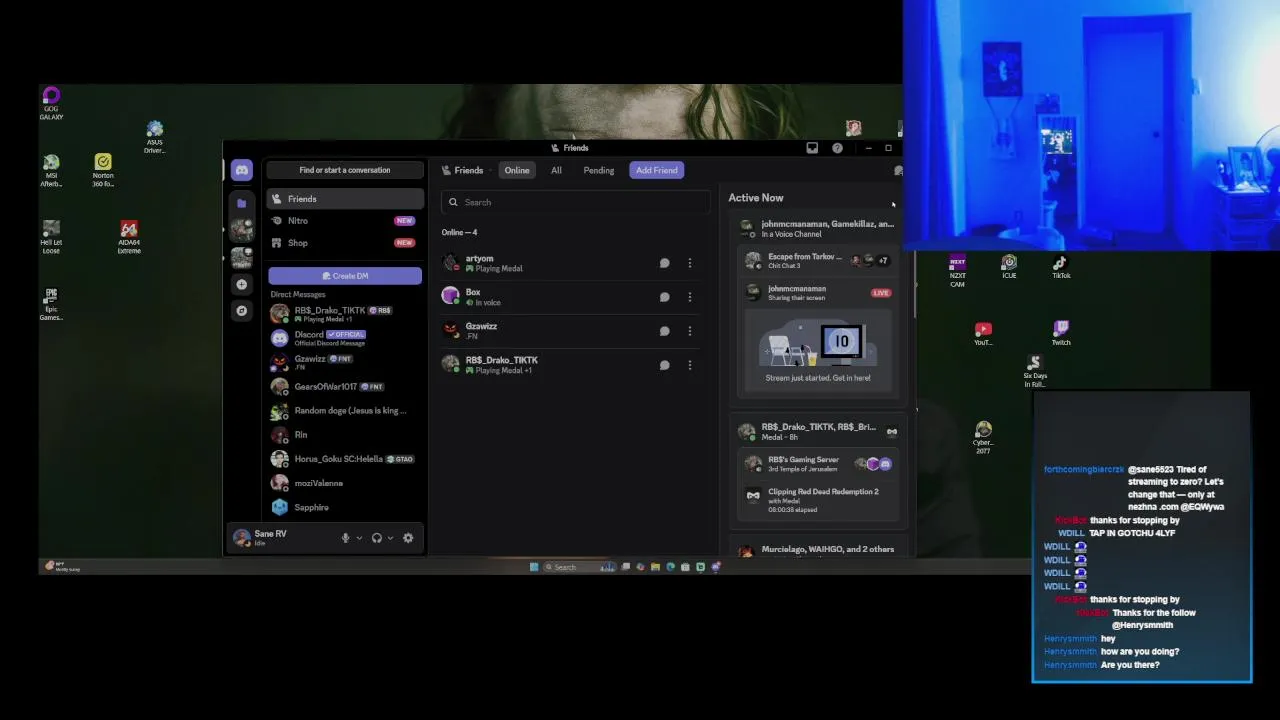
Task: Open more options for artyom
Action: point(689,263)
